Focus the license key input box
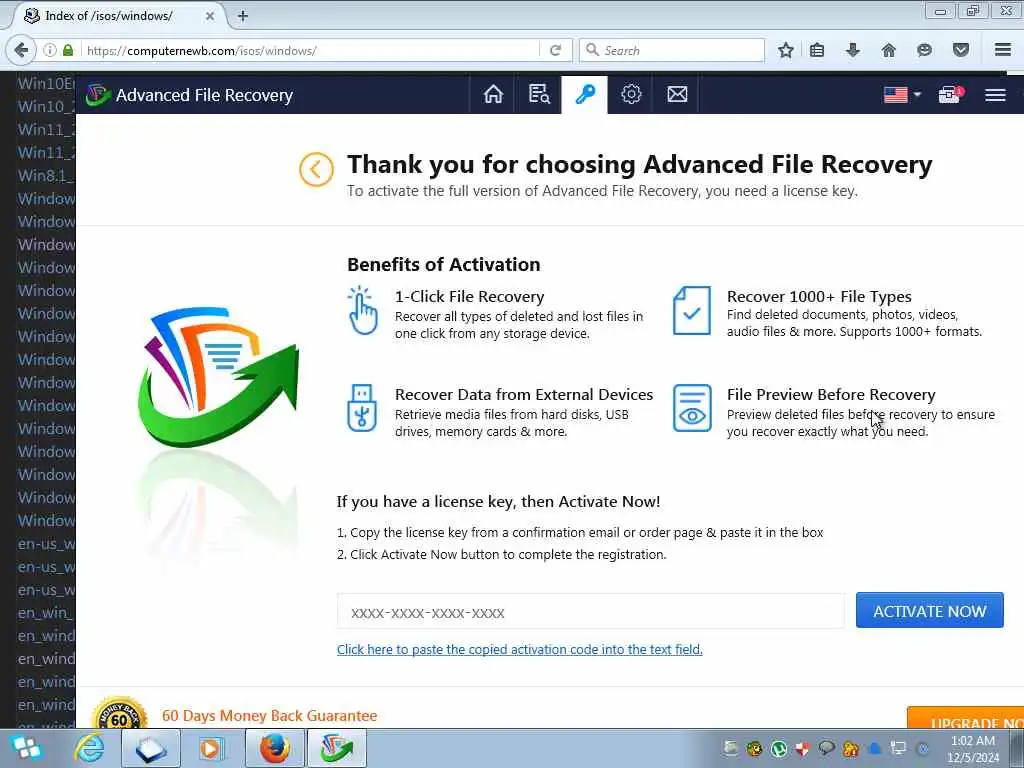The width and height of the screenshot is (1024, 768). point(590,611)
